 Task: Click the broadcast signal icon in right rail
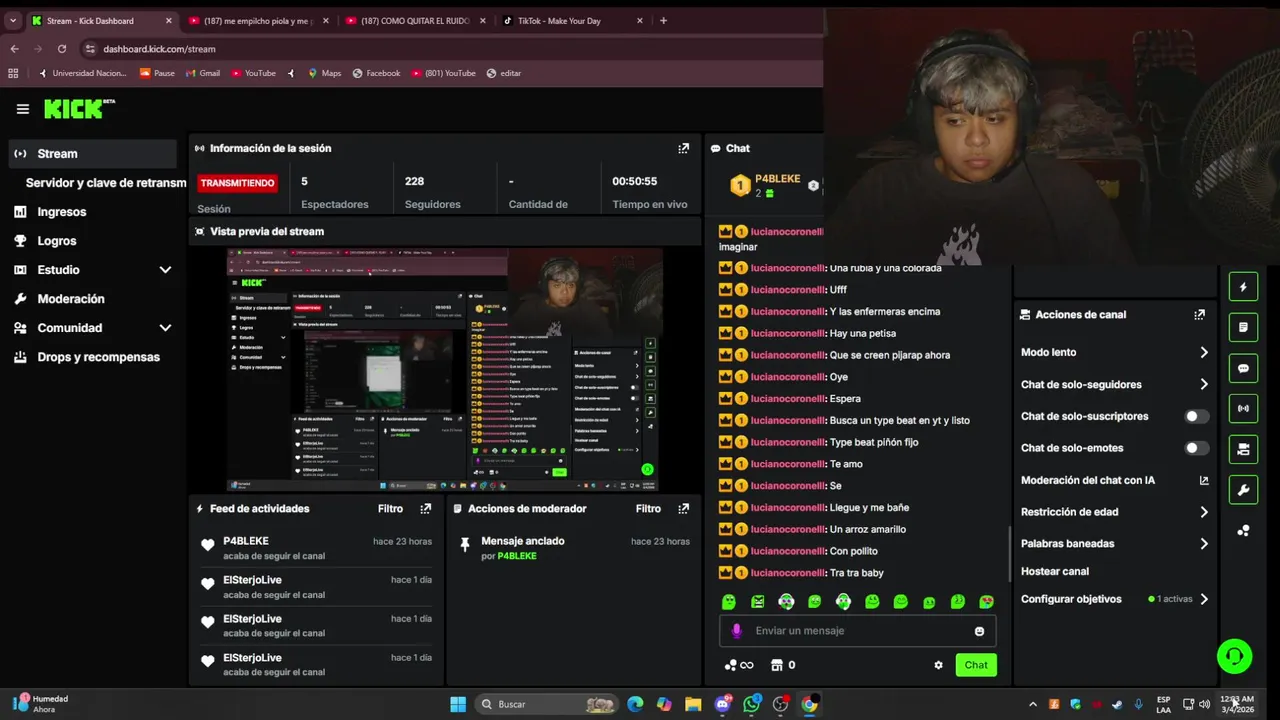[x=1243, y=408]
